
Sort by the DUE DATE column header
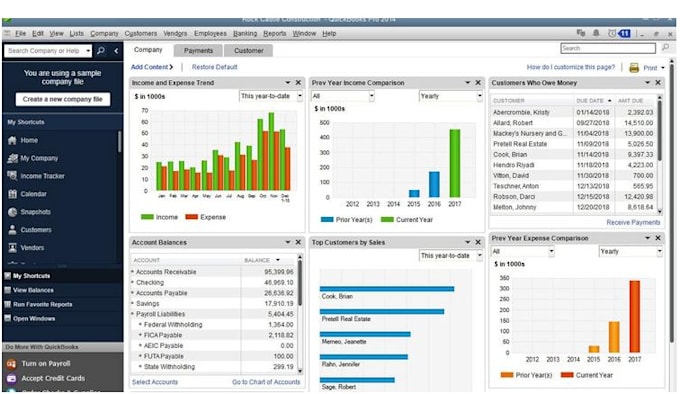click(x=594, y=101)
